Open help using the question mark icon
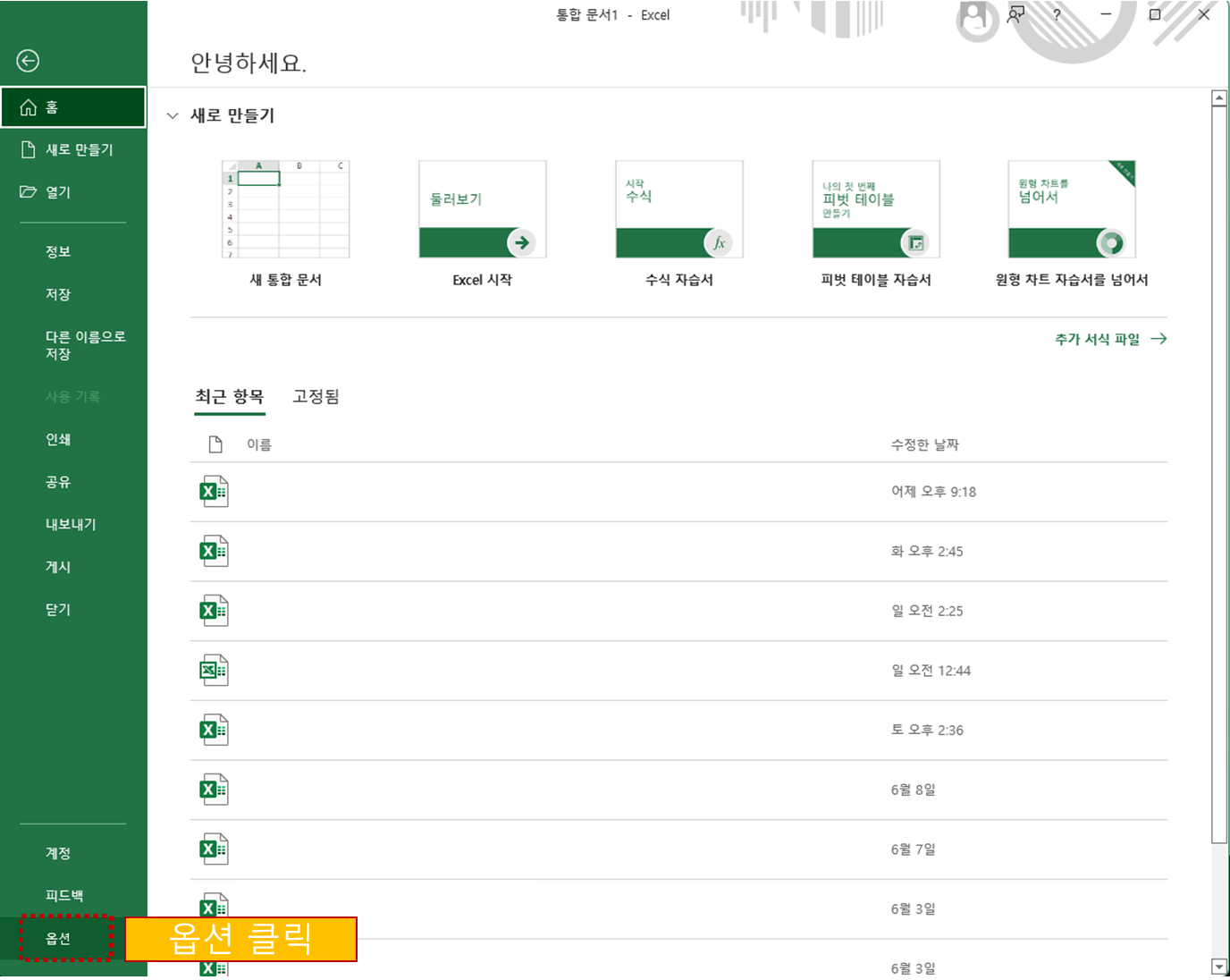The width and height of the screenshot is (1230, 980). point(1056,14)
